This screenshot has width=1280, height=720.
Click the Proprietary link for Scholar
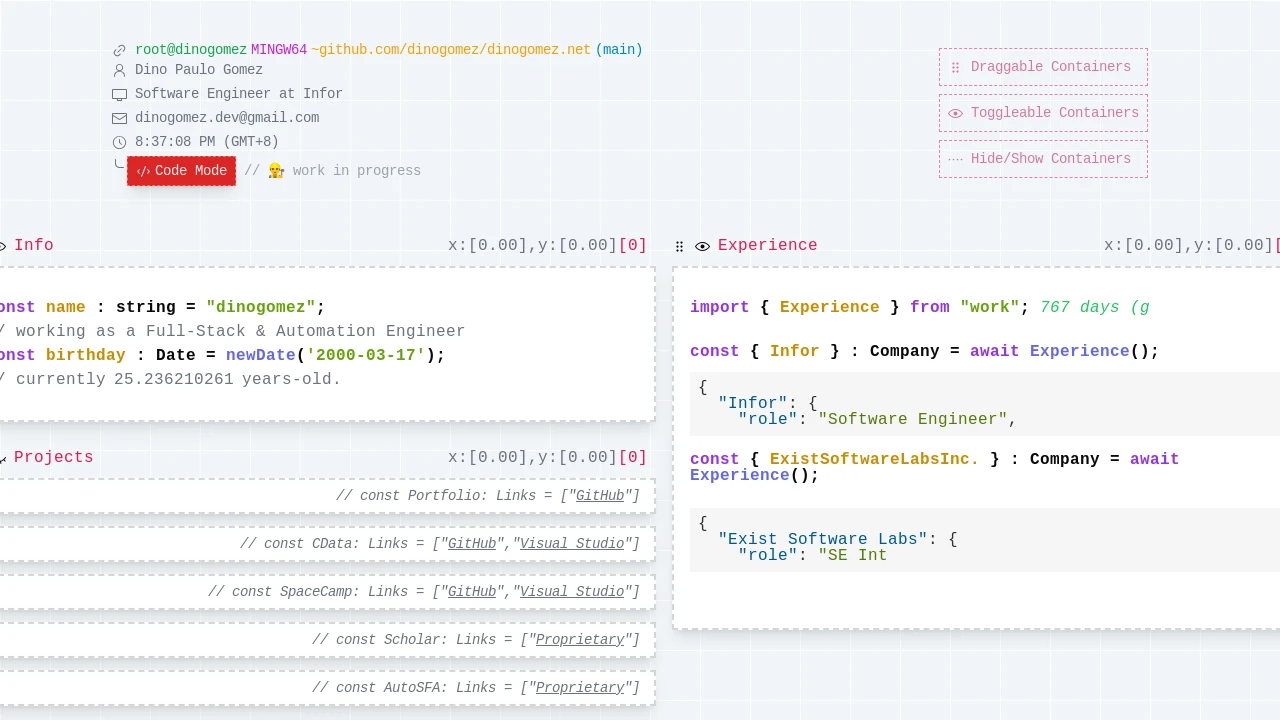coord(580,640)
